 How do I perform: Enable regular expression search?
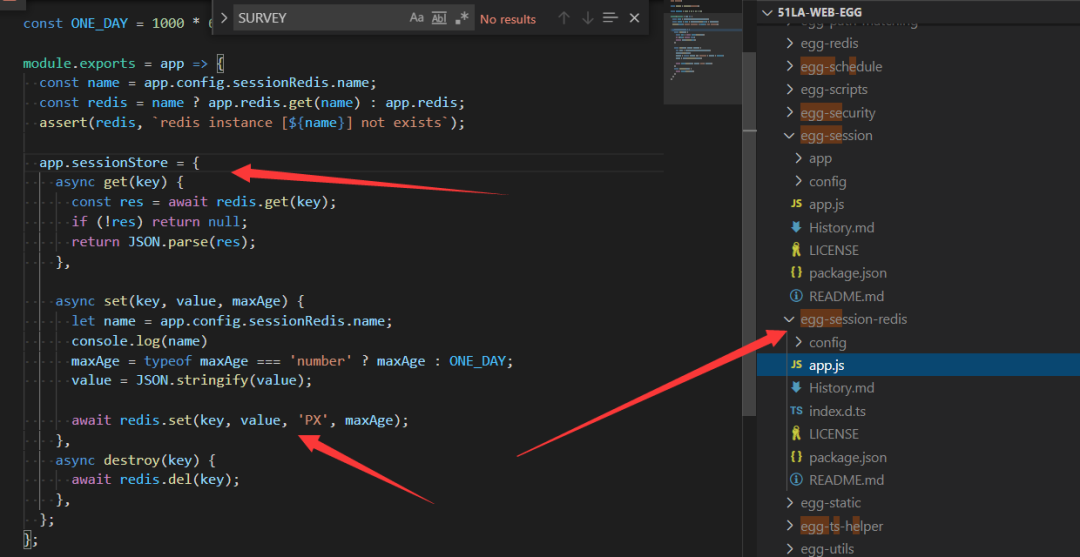tap(461, 18)
